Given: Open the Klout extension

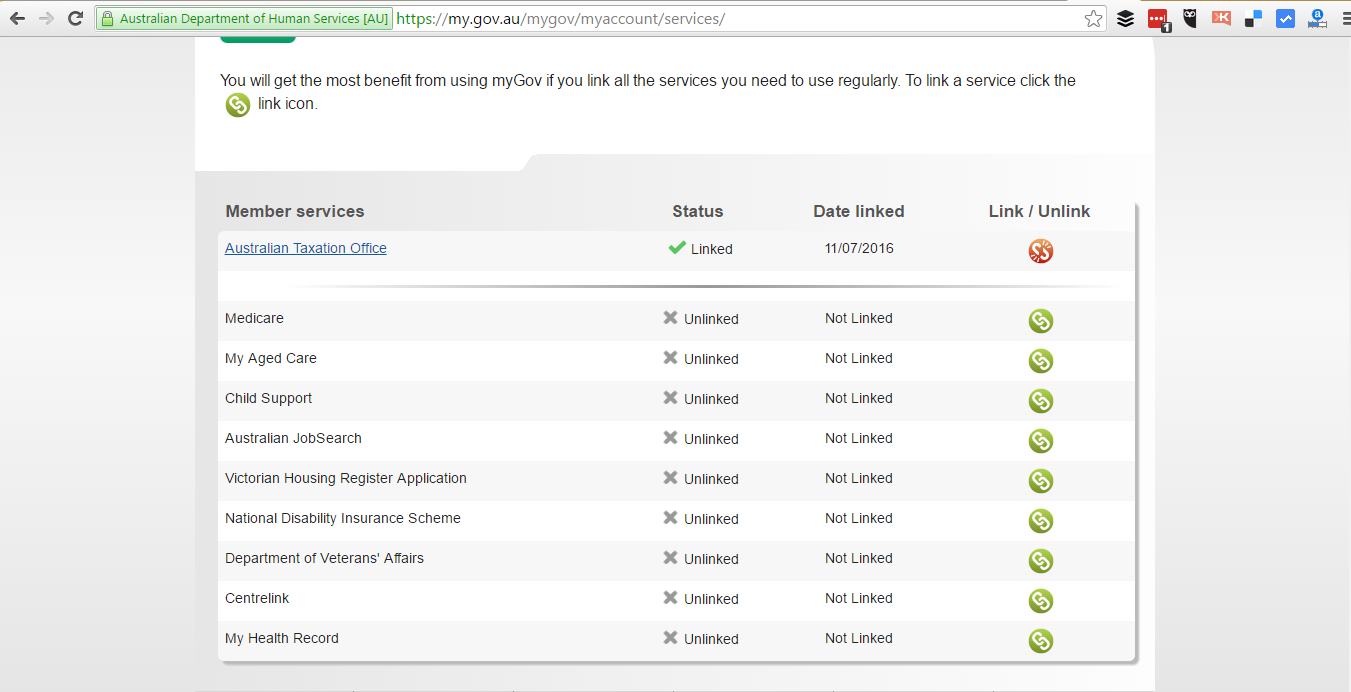Looking at the screenshot, I should (1221, 17).
